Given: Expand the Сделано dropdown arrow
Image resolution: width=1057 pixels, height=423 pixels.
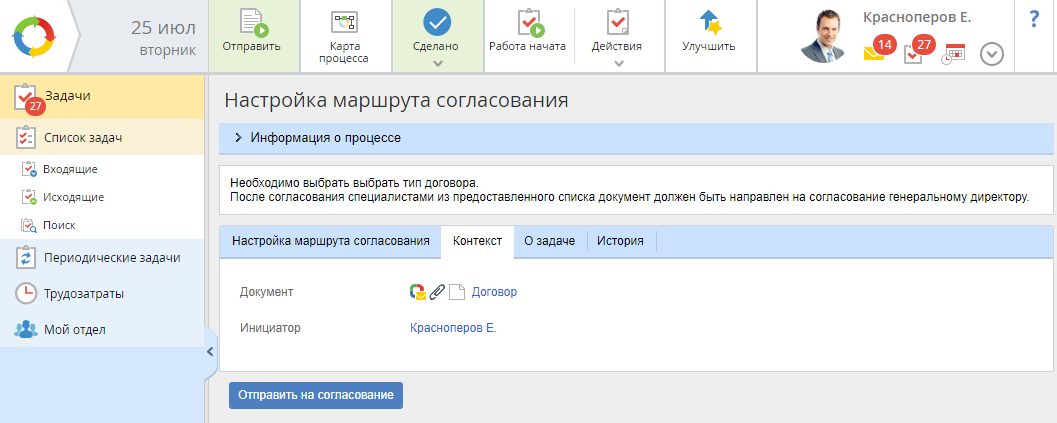Looking at the screenshot, I should 436,63.
